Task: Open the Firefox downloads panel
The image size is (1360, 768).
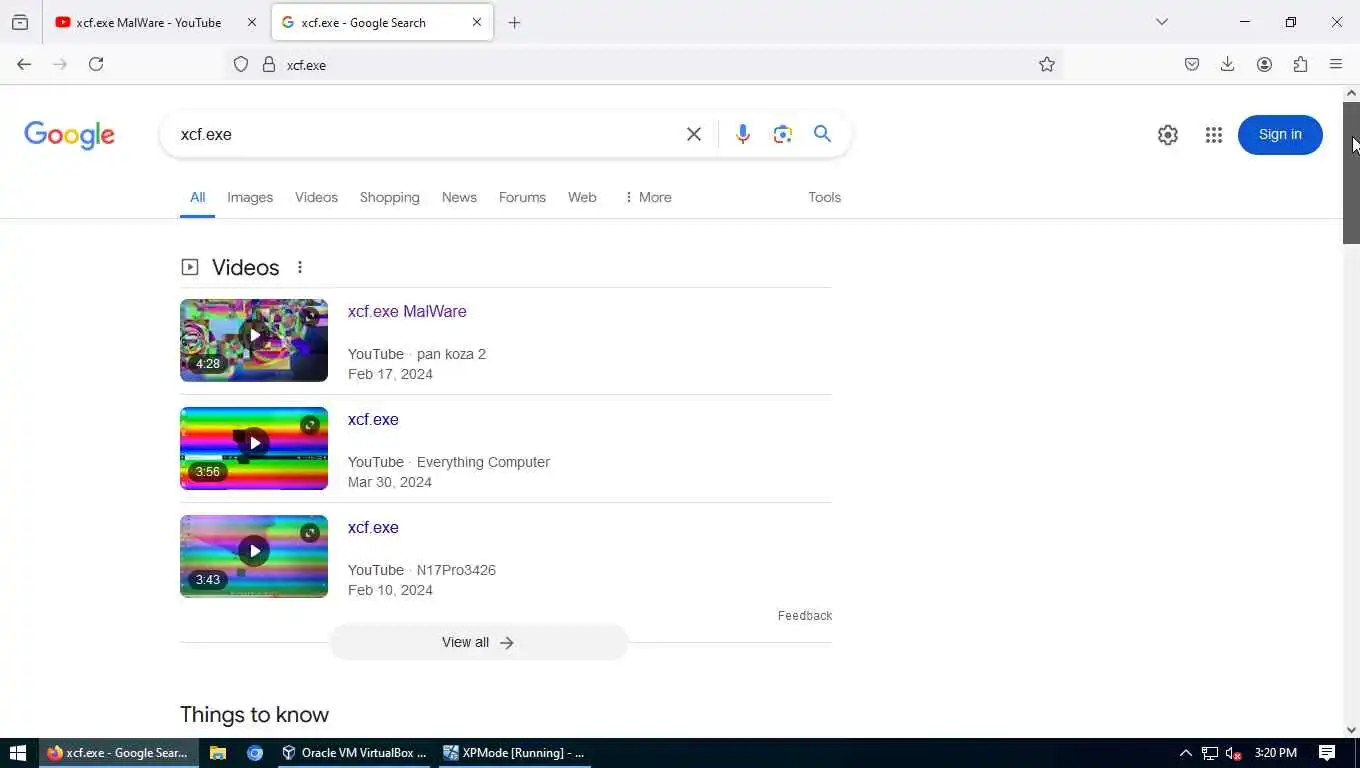Action: tap(1228, 64)
